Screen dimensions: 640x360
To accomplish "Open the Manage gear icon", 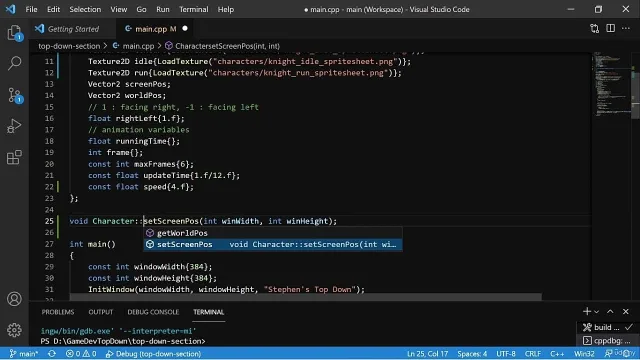I will point(14,330).
